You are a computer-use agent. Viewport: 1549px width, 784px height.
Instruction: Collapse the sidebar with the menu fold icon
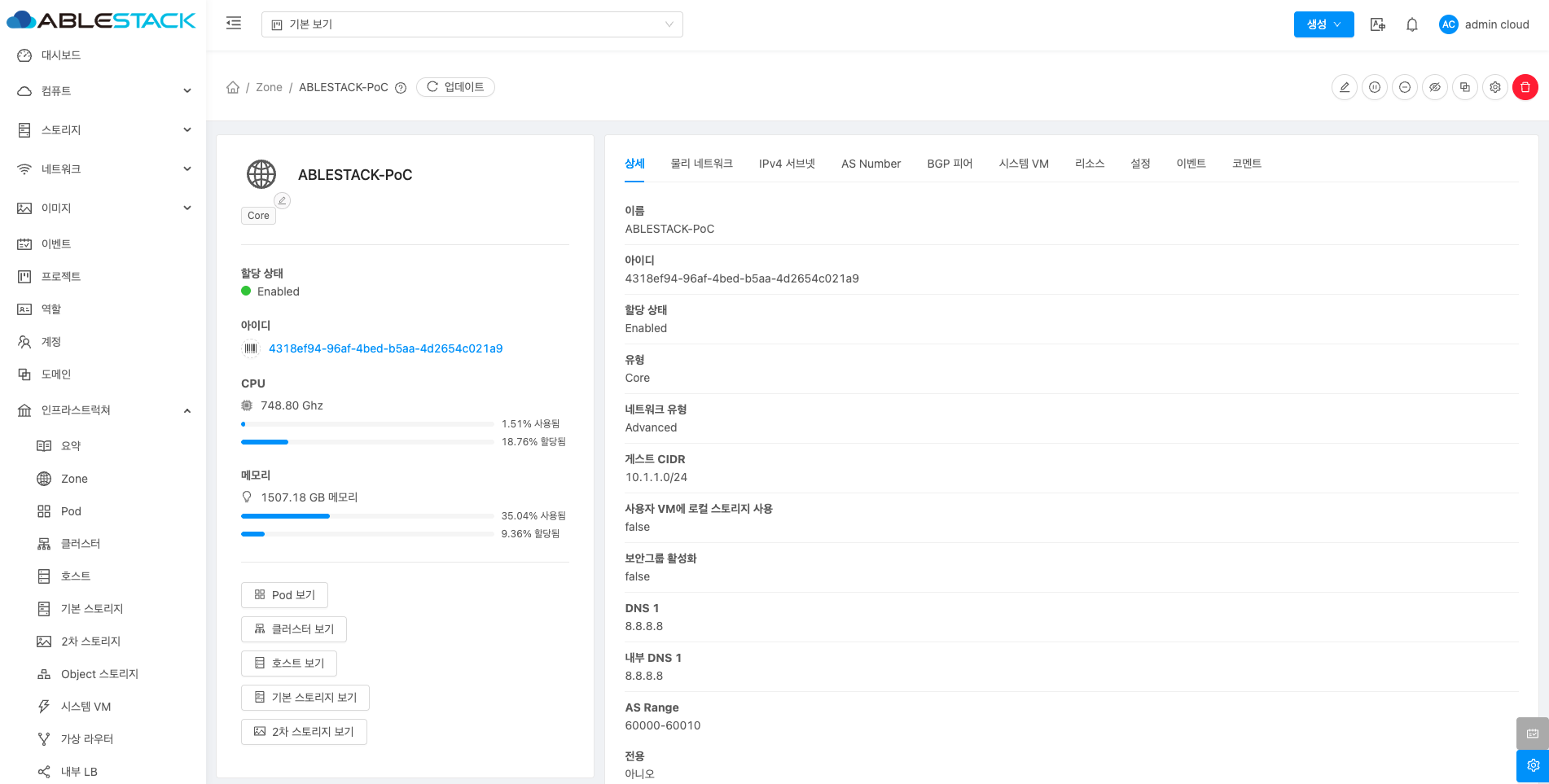[x=234, y=24]
